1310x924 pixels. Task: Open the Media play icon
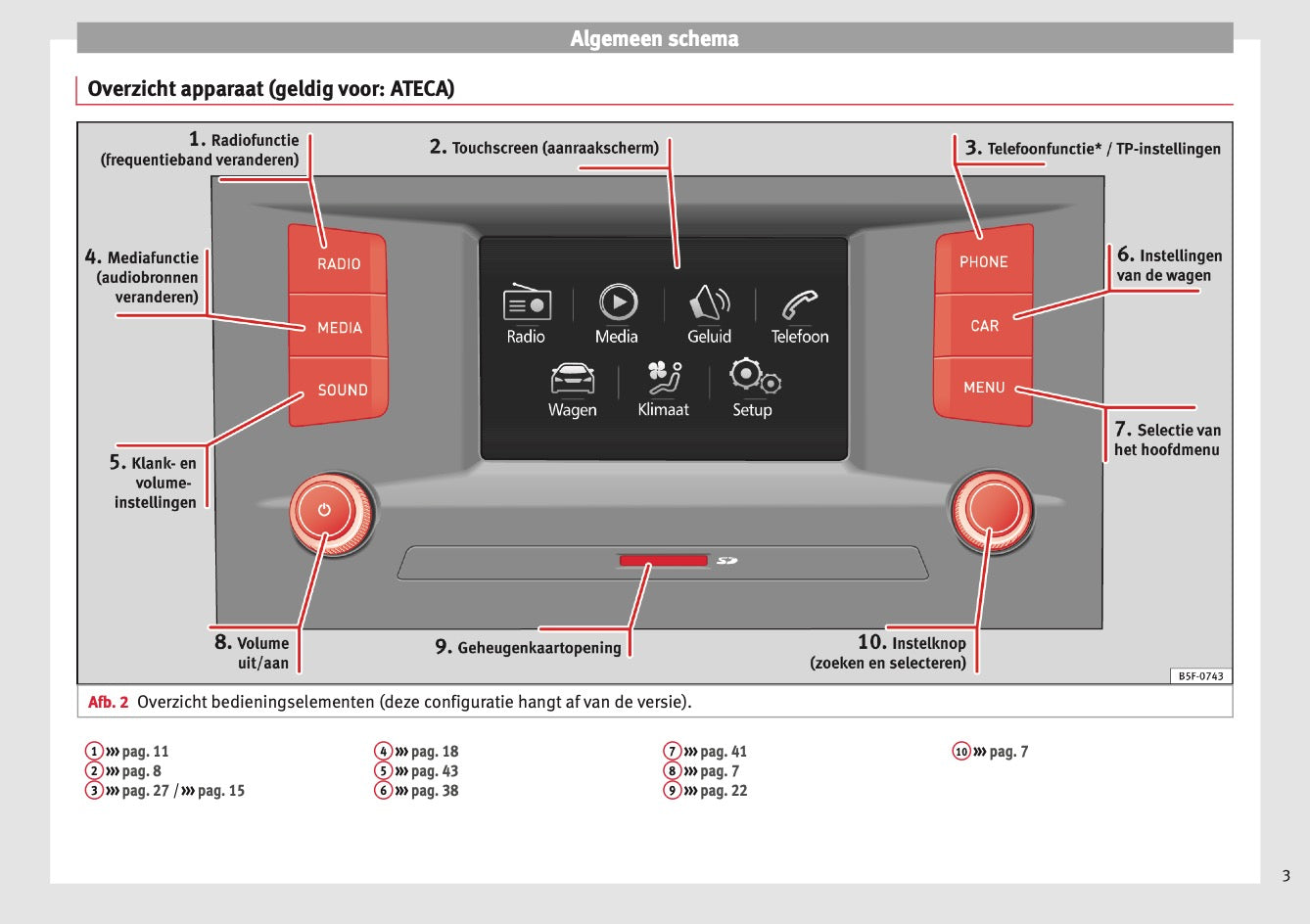pos(617,302)
